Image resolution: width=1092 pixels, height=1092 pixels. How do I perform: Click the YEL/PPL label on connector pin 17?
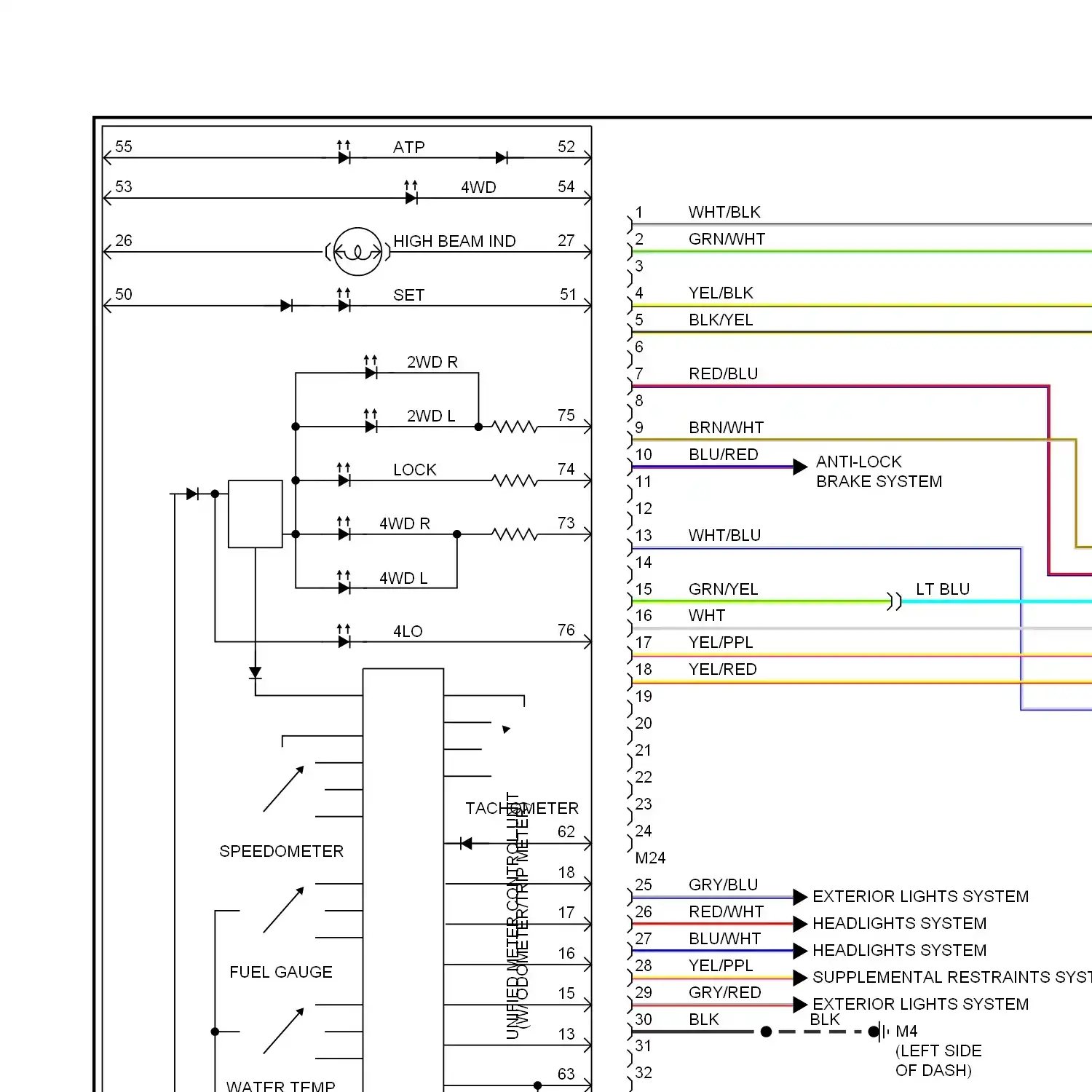point(721,642)
